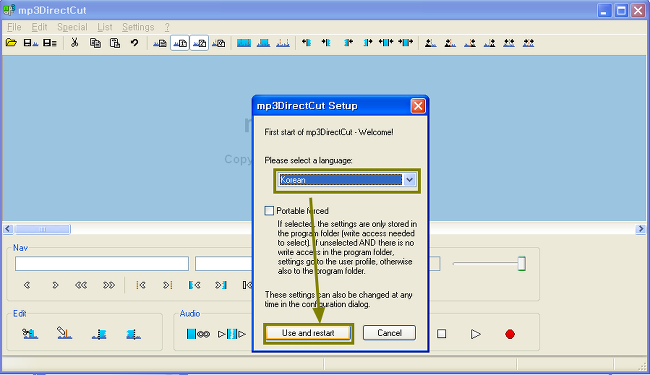
Task: Toggle the waveform page '1' toolbar button
Action: pos(180,43)
